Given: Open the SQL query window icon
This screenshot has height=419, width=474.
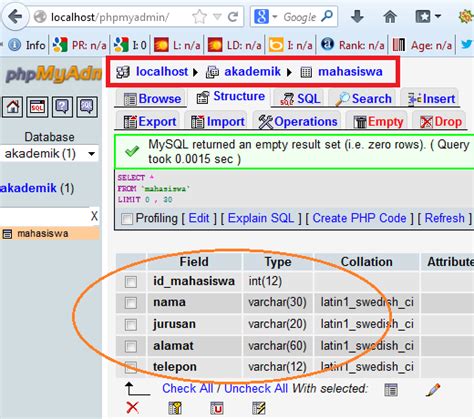Looking at the screenshot, I should pos(37,107).
